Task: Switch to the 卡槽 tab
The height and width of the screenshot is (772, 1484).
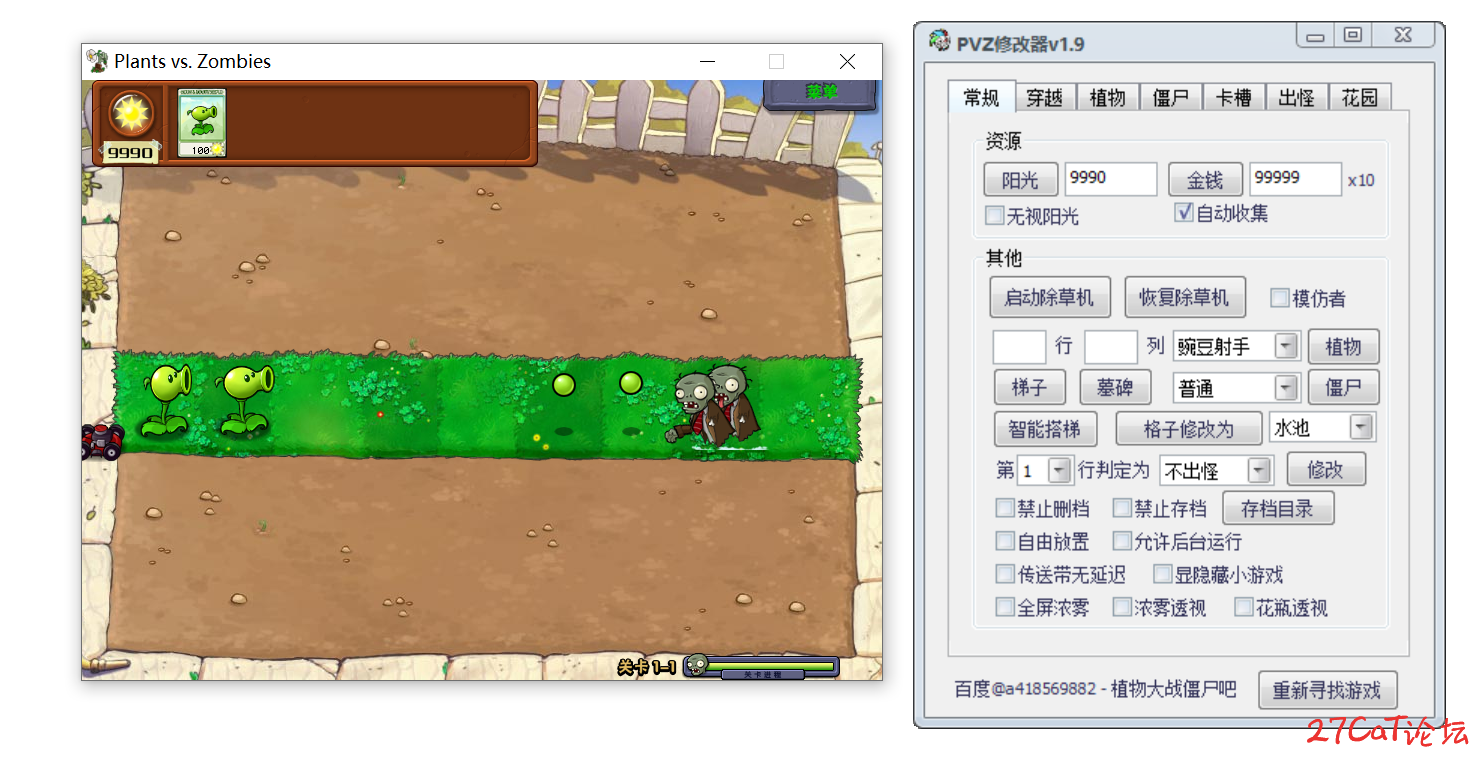Action: click(1234, 97)
